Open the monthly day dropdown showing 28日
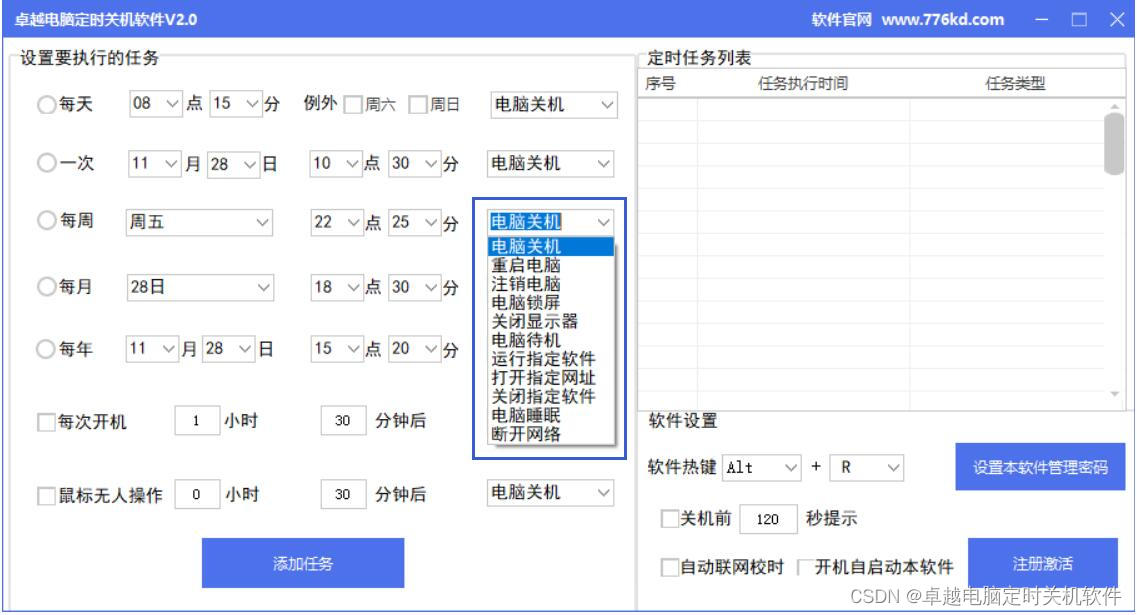1137x615 pixels. click(x=200, y=287)
